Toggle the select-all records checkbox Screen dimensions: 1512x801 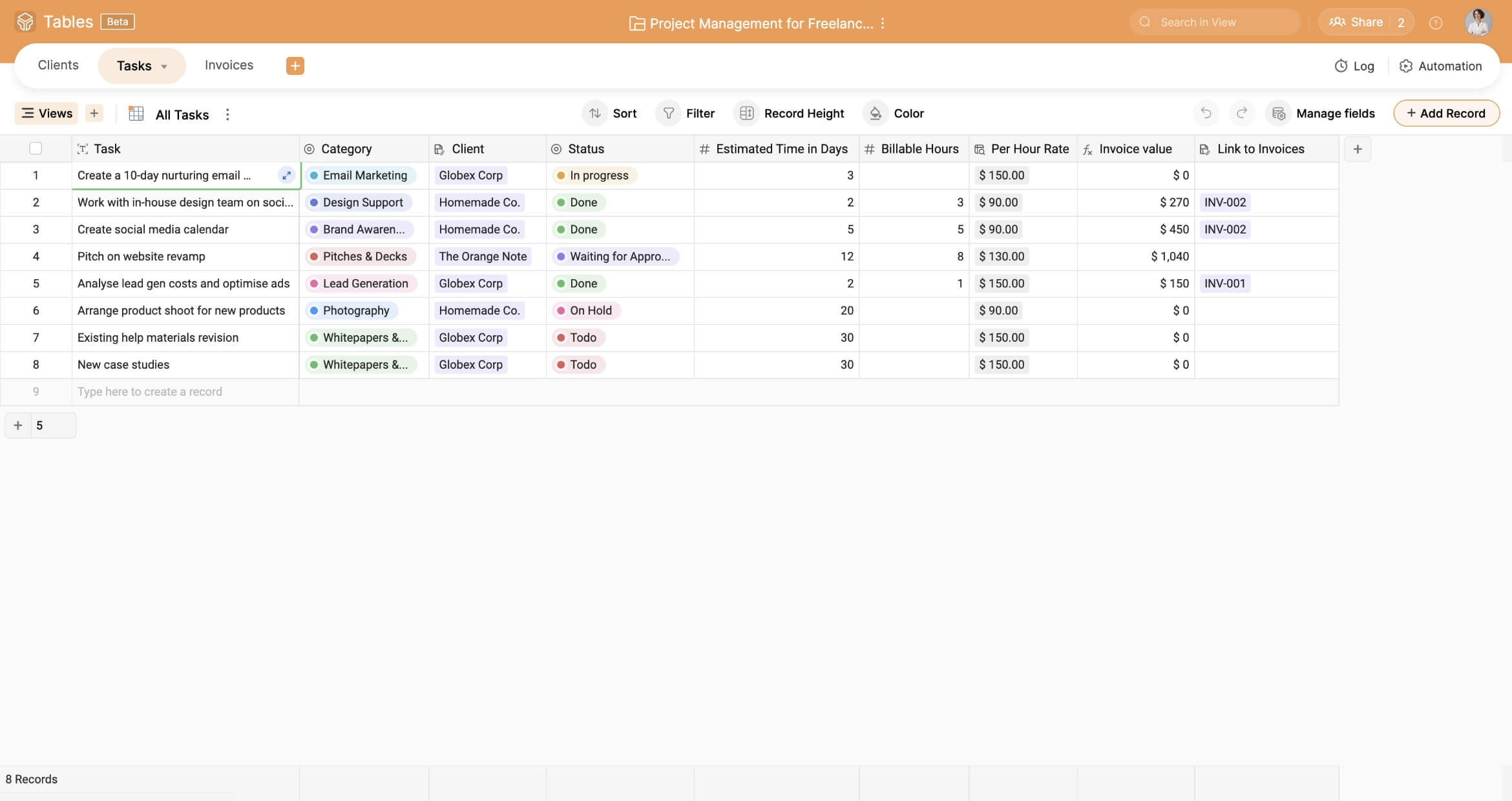(x=36, y=149)
